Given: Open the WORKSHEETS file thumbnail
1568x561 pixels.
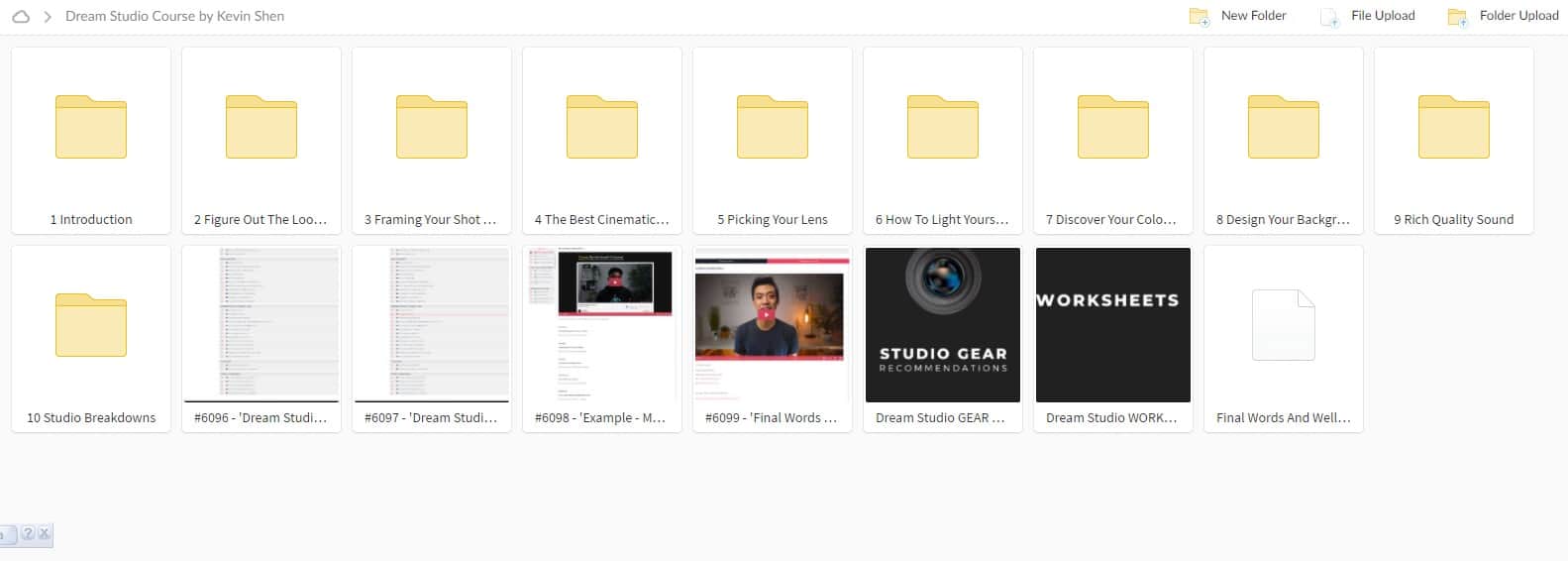Looking at the screenshot, I should click(1113, 325).
